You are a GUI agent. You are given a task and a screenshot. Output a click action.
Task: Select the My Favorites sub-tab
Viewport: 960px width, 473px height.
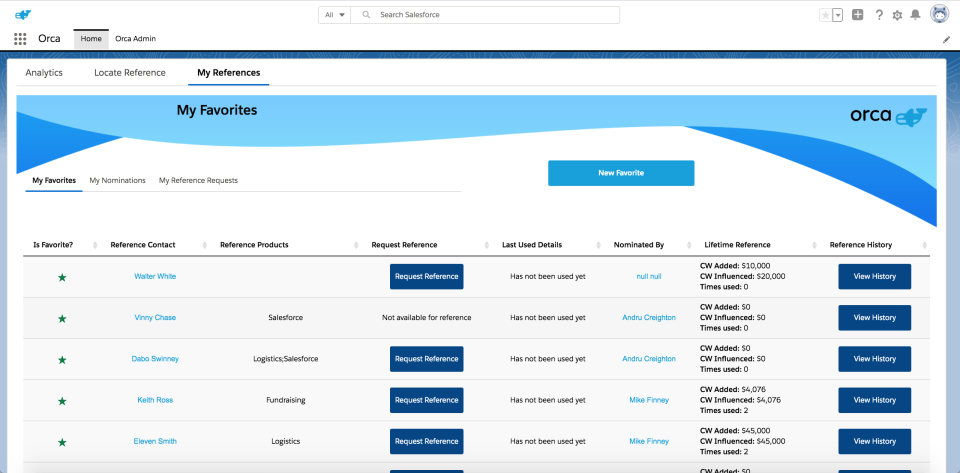coord(54,181)
